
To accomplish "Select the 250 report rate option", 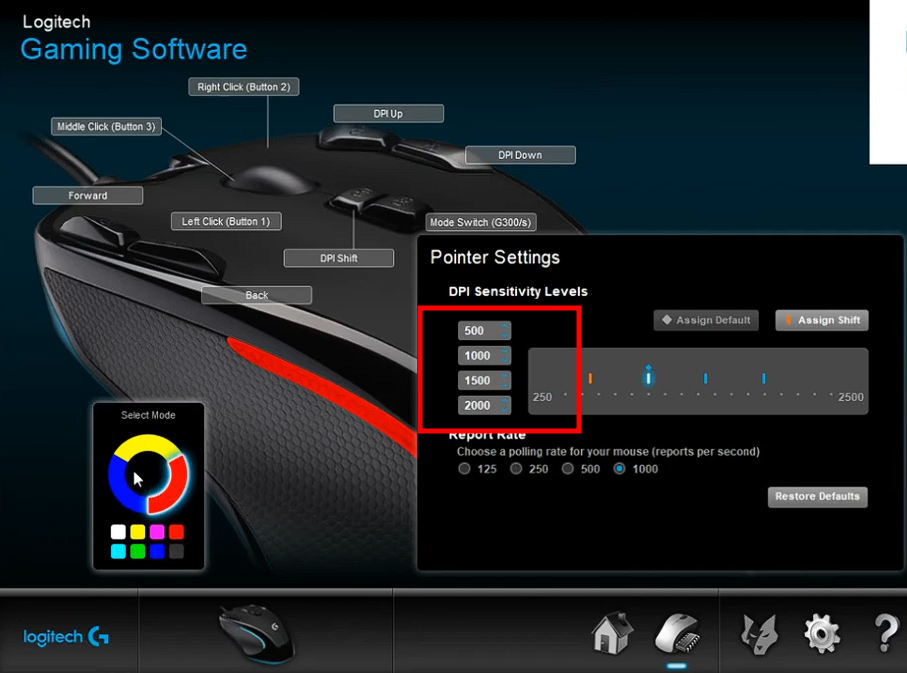I will coord(516,469).
